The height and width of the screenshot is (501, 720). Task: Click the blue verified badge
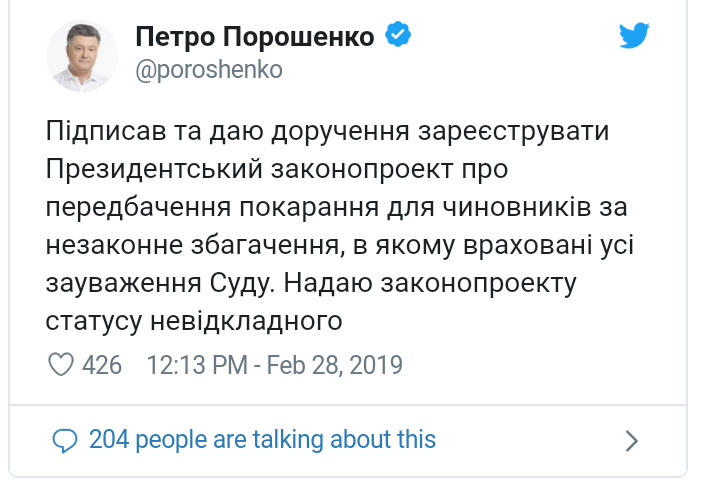399,38
